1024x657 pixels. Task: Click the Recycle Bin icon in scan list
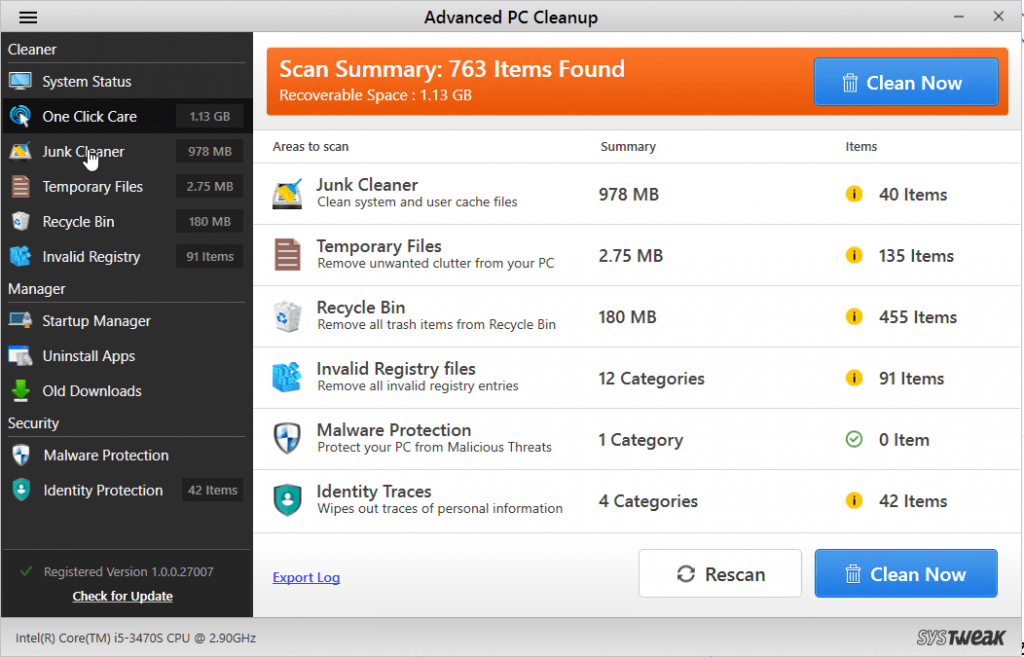pyautogui.click(x=287, y=316)
